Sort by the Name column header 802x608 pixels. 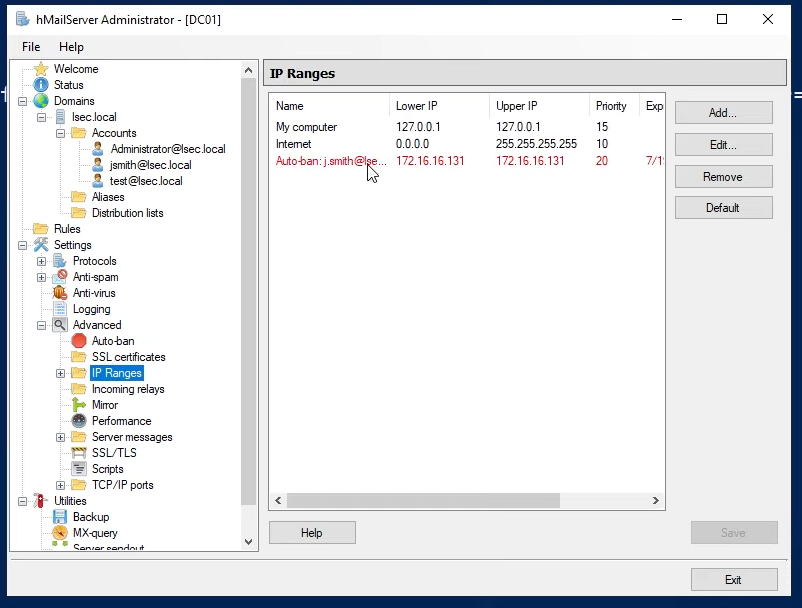(x=329, y=106)
